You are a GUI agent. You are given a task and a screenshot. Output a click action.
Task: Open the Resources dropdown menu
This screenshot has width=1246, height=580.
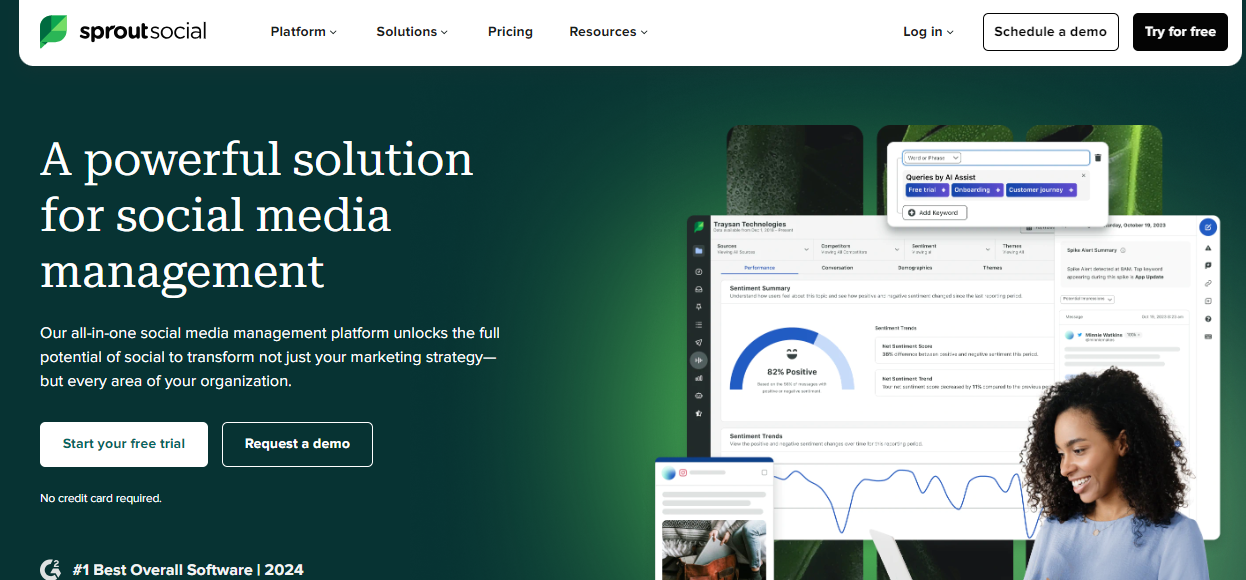point(608,32)
